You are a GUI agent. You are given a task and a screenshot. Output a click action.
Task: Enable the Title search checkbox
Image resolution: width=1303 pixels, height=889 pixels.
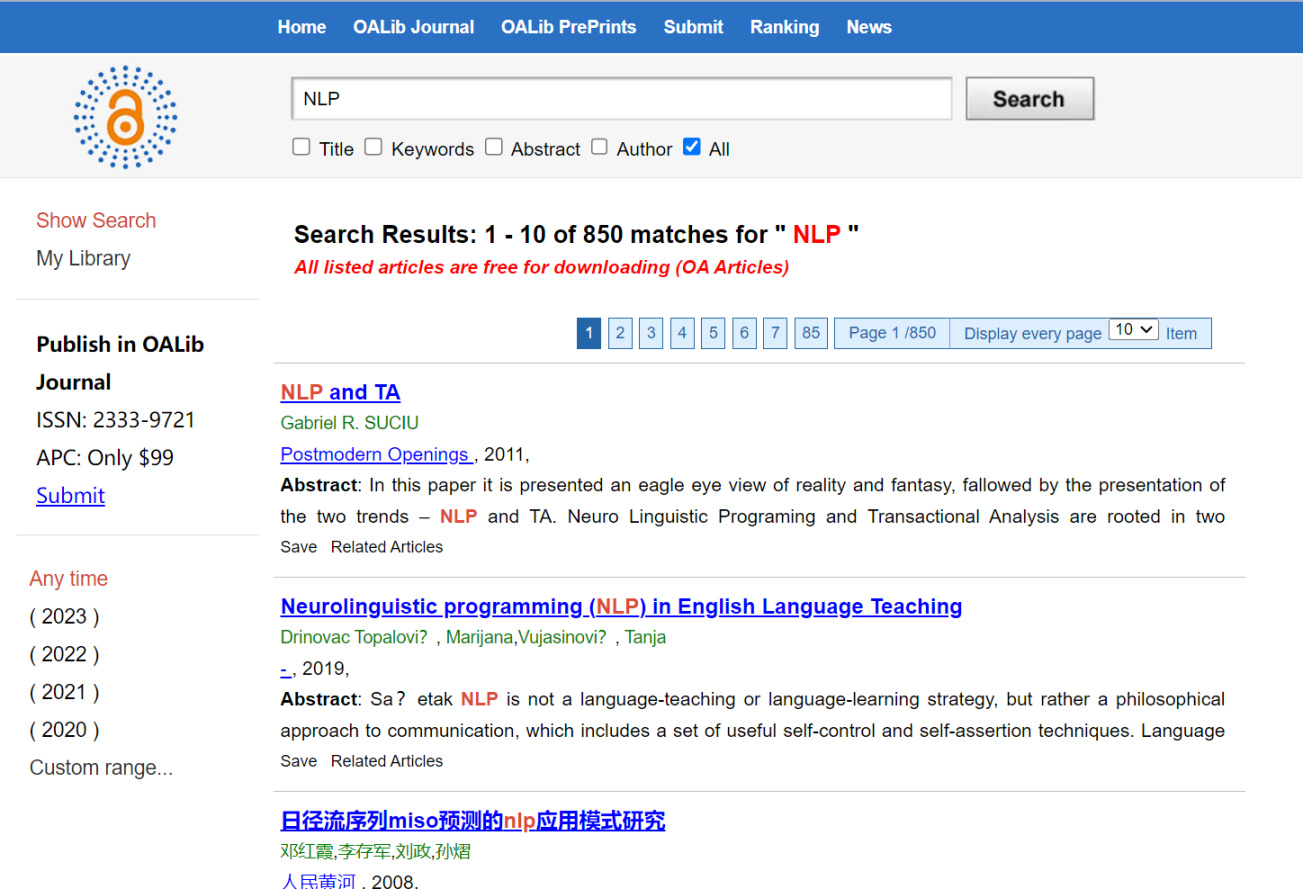[x=301, y=147]
